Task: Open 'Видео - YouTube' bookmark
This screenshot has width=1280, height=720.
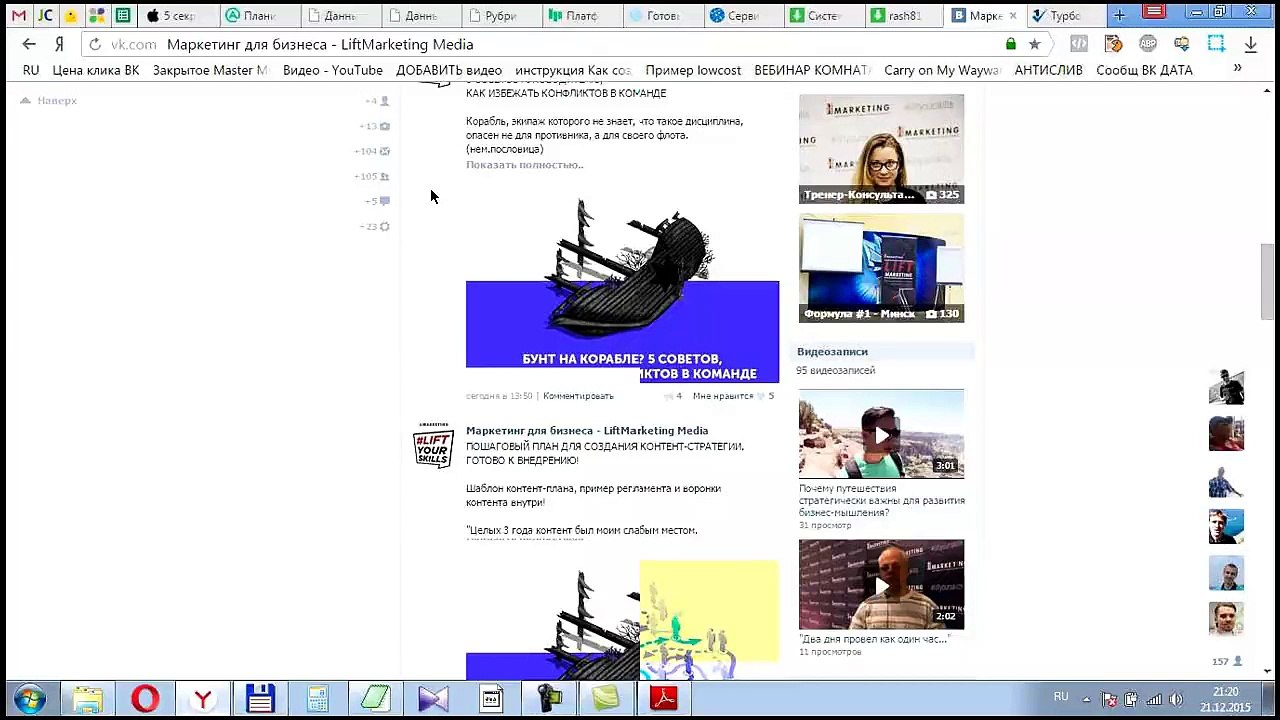Action: pos(333,70)
